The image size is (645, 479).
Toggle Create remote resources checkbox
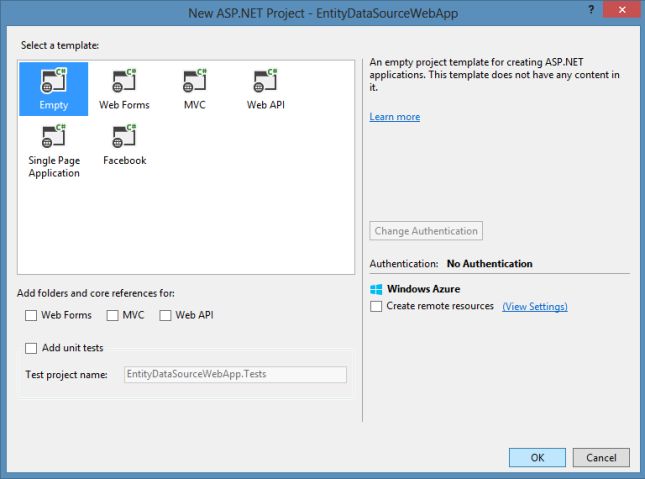pos(376,307)
